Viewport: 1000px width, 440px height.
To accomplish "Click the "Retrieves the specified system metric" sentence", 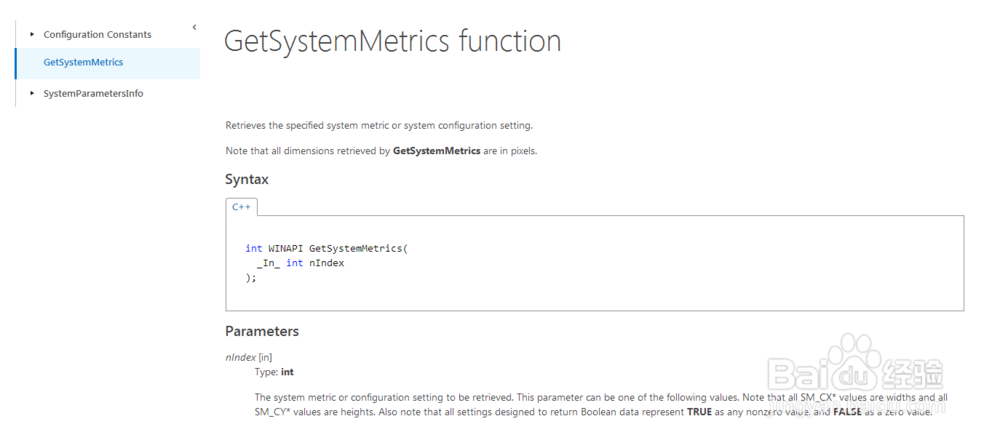I will 379,126.
